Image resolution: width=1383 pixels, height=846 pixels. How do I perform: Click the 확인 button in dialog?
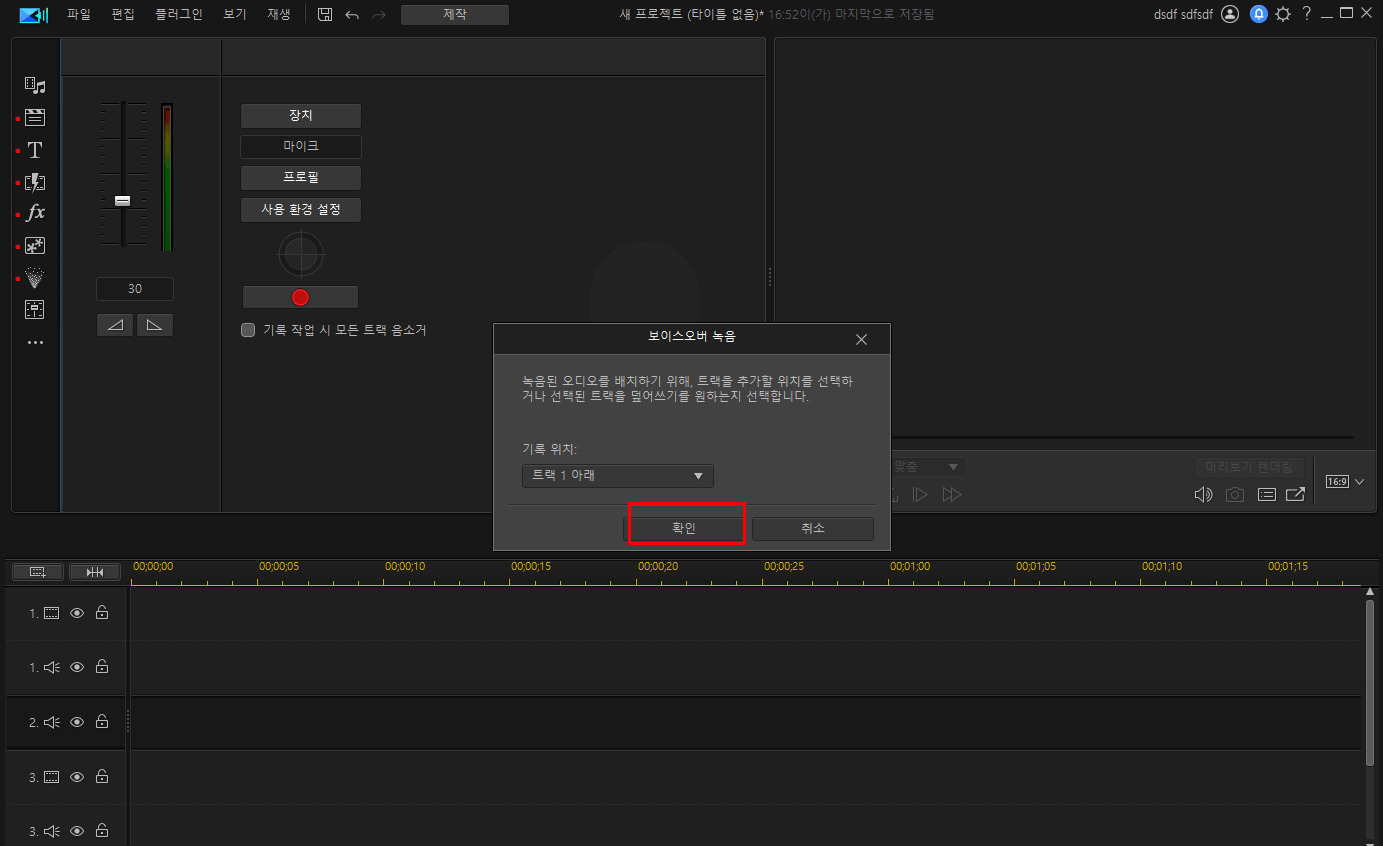coord(684,528)
